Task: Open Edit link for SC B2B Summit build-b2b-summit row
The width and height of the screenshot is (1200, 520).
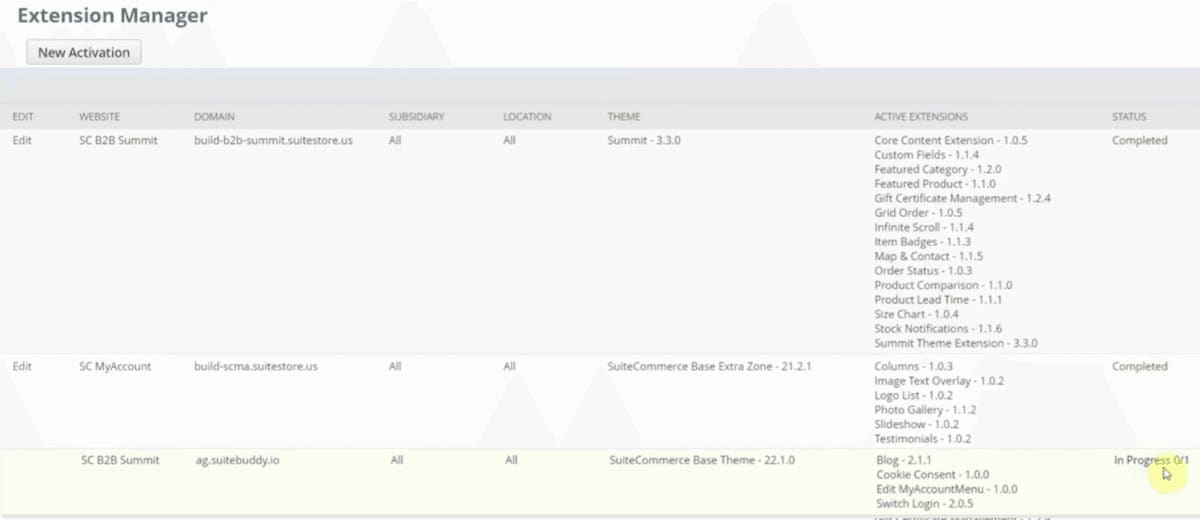Action: [x=22, y=141]
